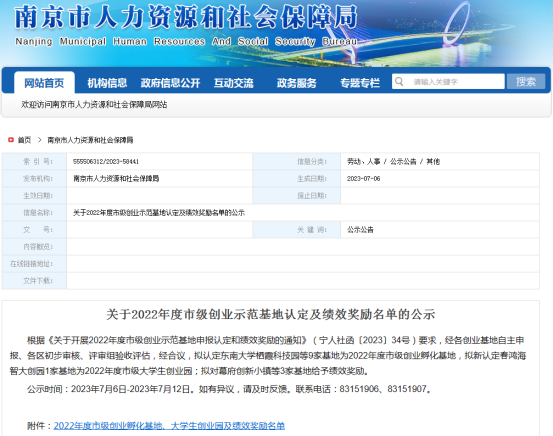This screenshot has width=553, height=436.
Task: Open the 机构信息 menu
Action: [x=107, y=83]
